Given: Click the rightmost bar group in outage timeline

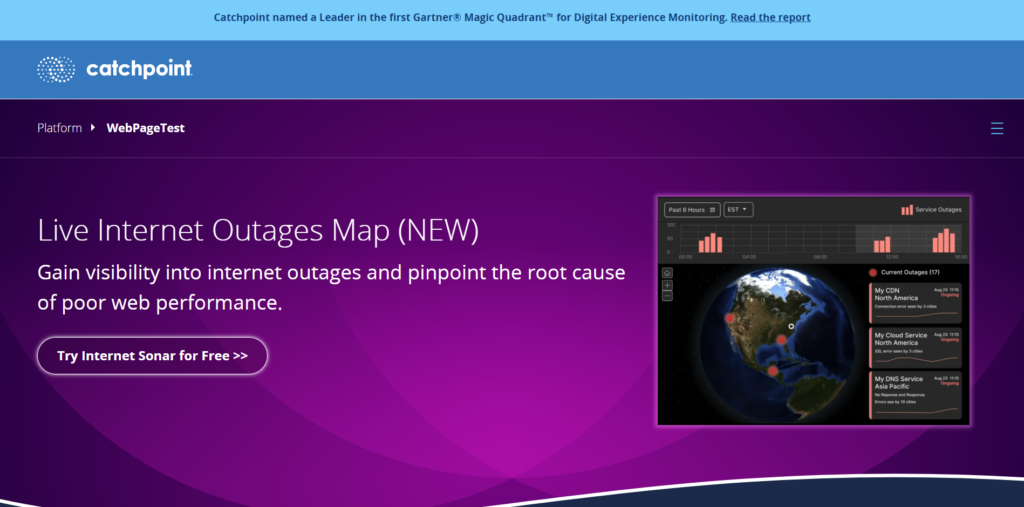Looking at the screenshot, I should pos(942,241).
